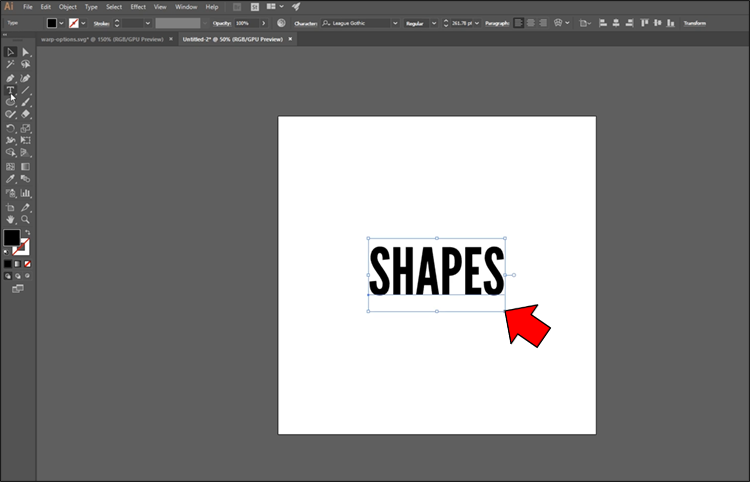
Task: Activate the Zoom tool
Action: pyautogui.click(x=26, y=219)
